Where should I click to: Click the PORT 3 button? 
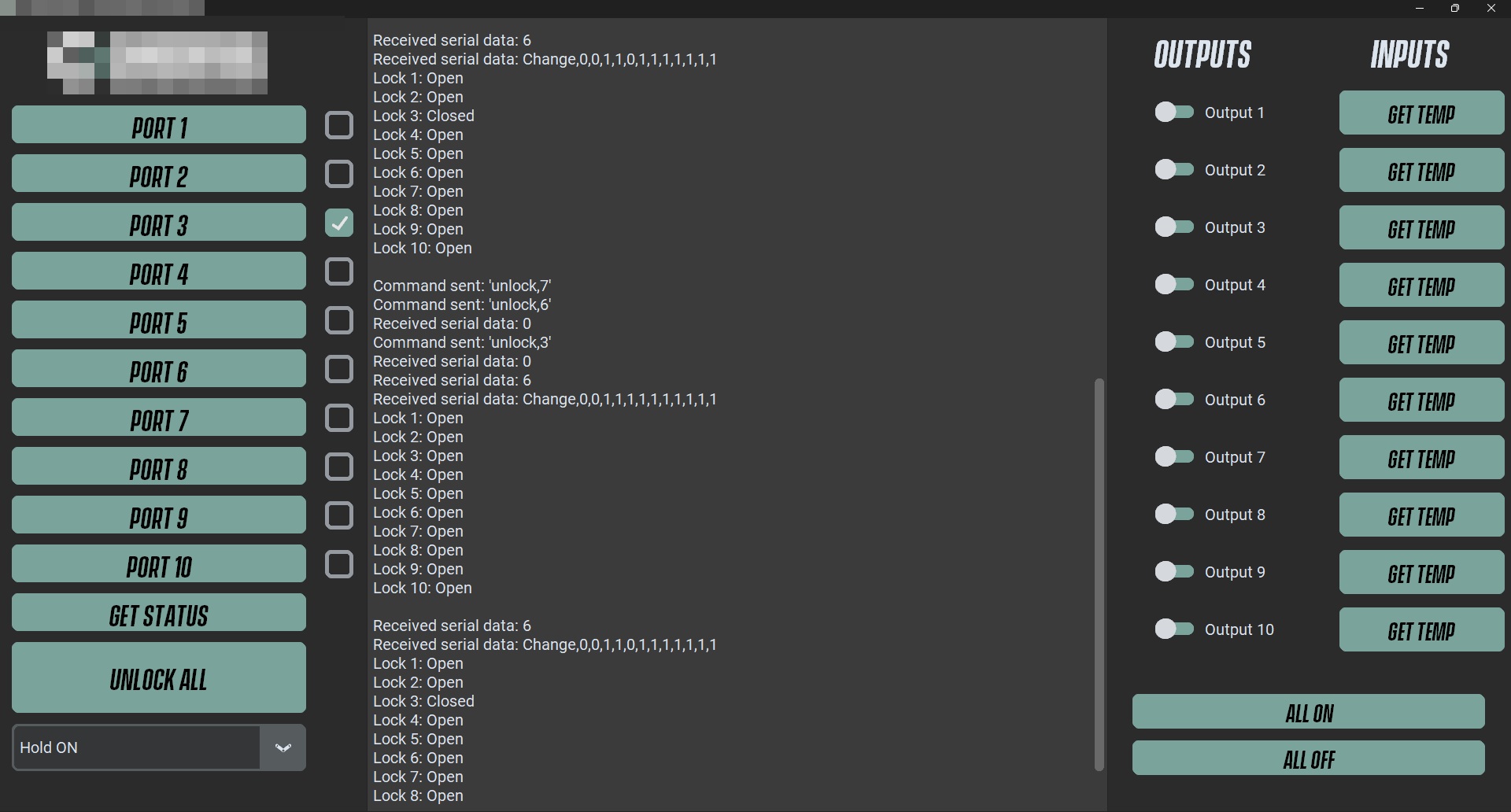(159, 223)
